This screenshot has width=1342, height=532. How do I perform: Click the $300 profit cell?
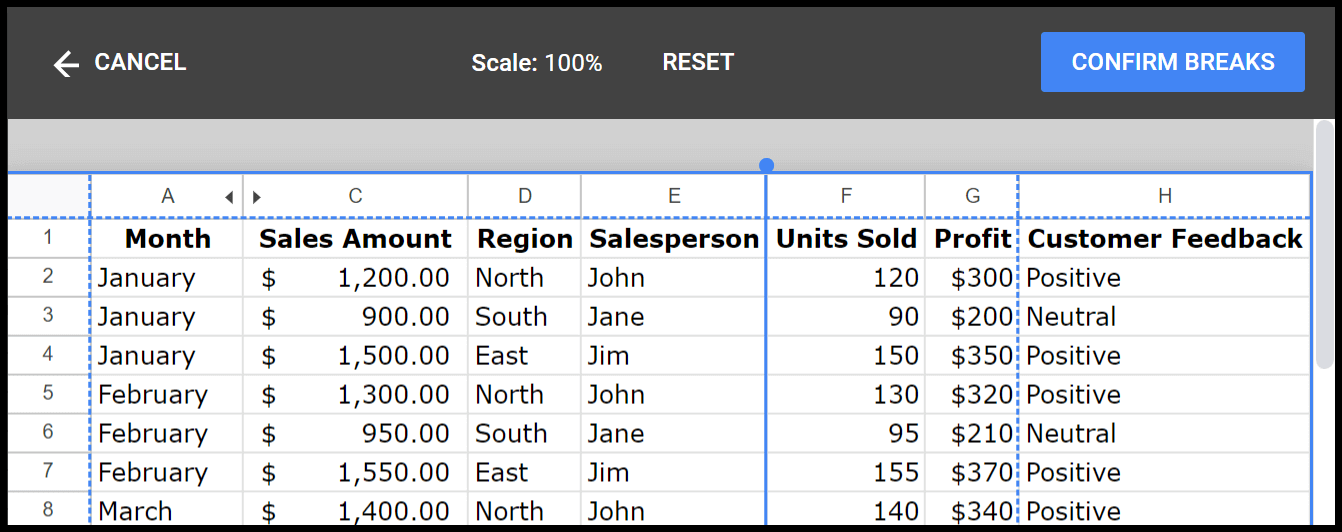click(x=972, y=277)
